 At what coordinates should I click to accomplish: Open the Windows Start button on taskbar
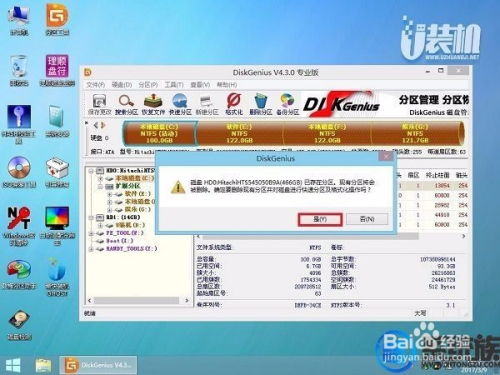point(13,365)
